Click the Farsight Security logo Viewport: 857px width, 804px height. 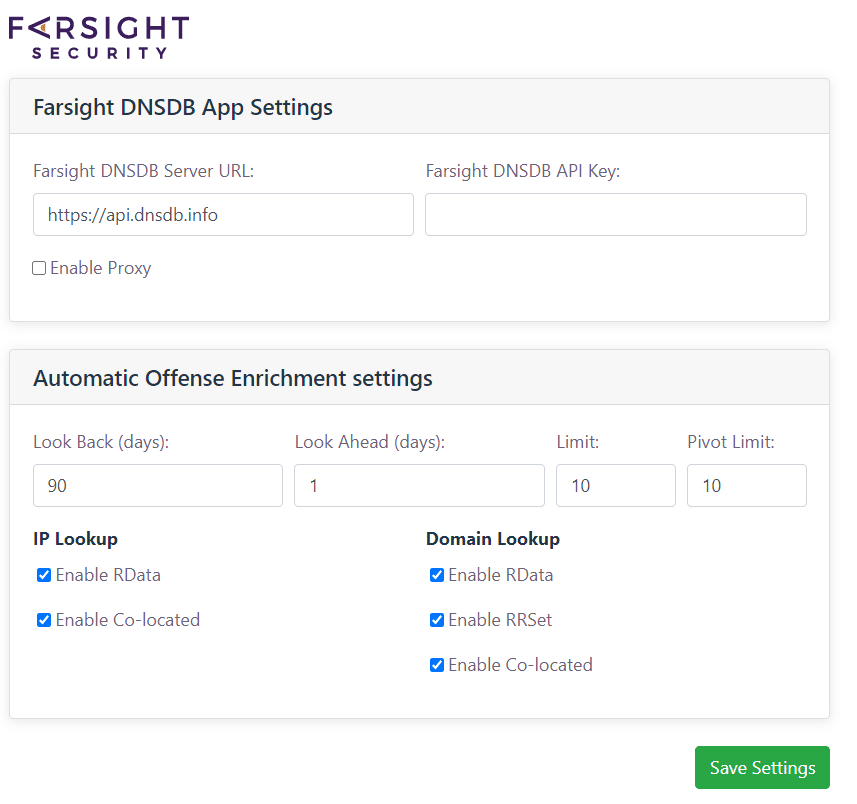(99, 37)
